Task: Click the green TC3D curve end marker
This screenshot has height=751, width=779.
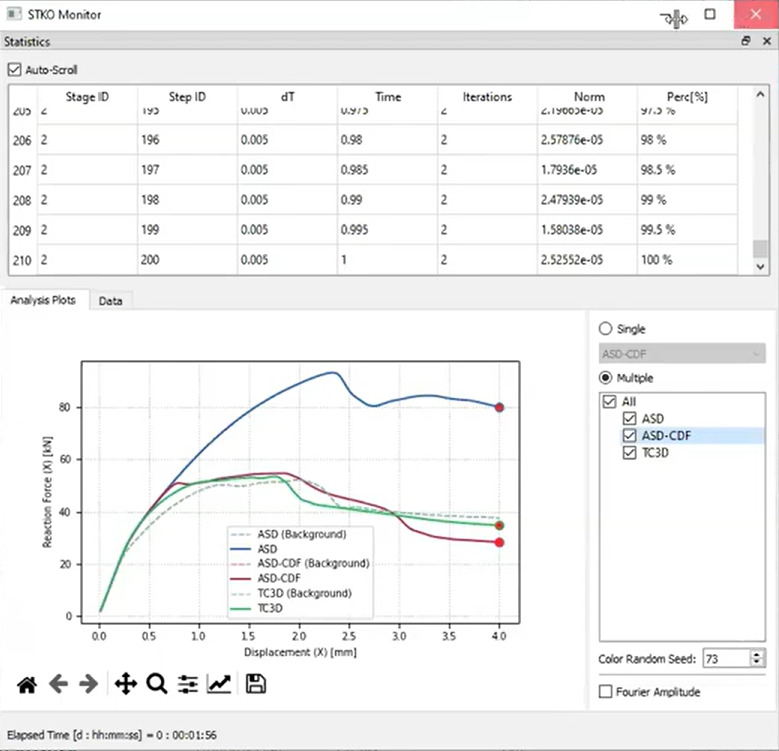Action: (x=499, y=526)
